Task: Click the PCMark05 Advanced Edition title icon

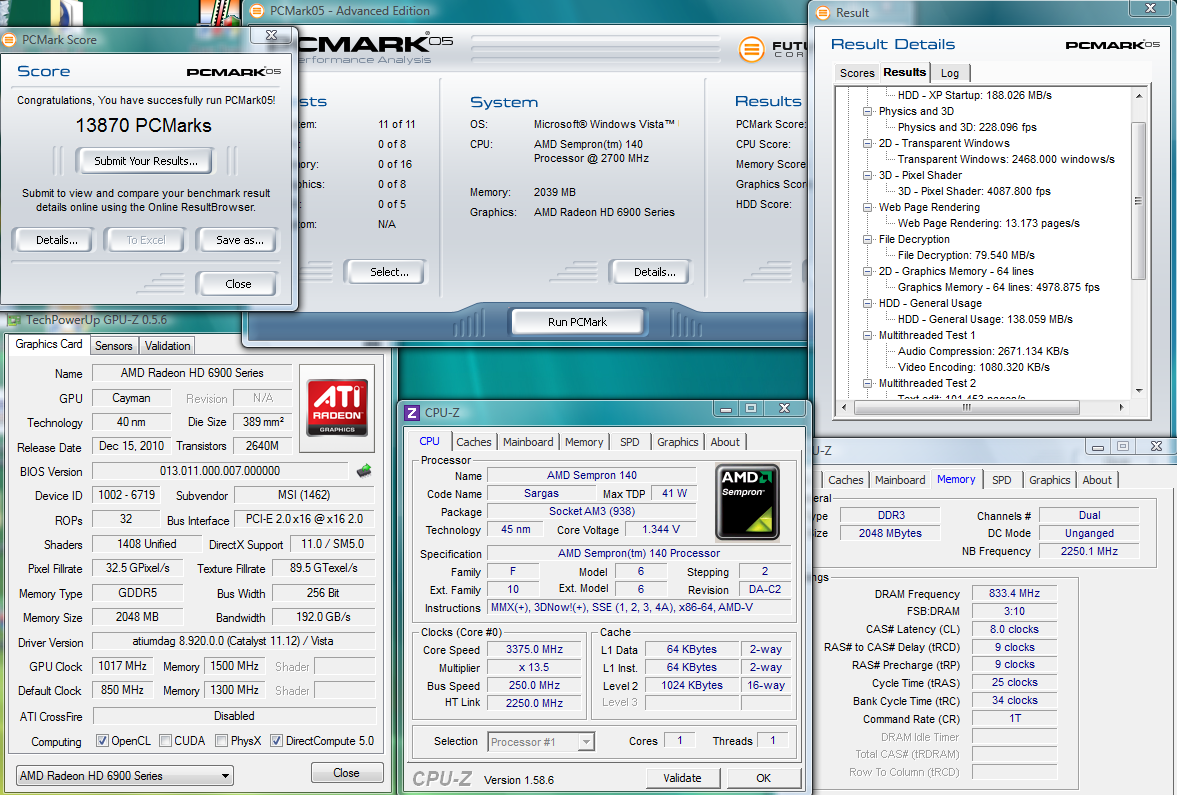Action: pyautogui.click(x=257, y=11)
